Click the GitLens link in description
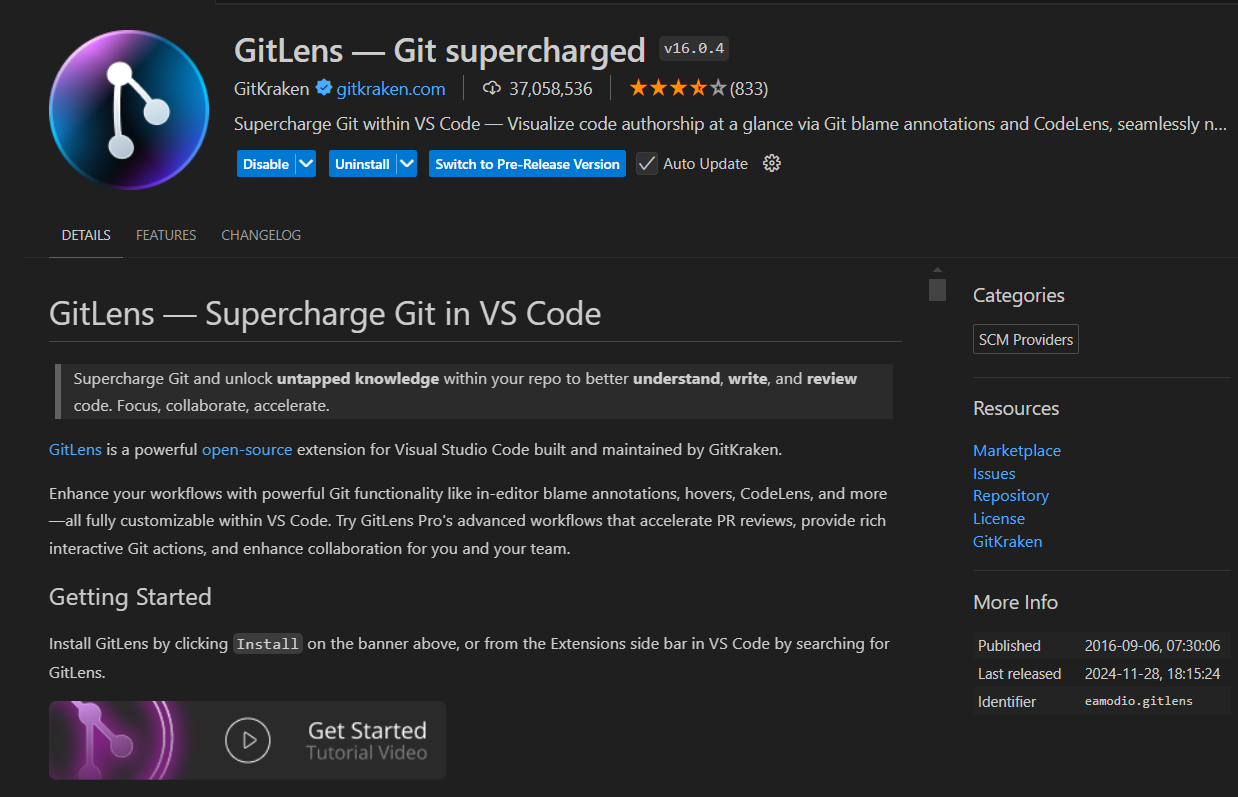1238x797 pixels. [x=75, y=449]
